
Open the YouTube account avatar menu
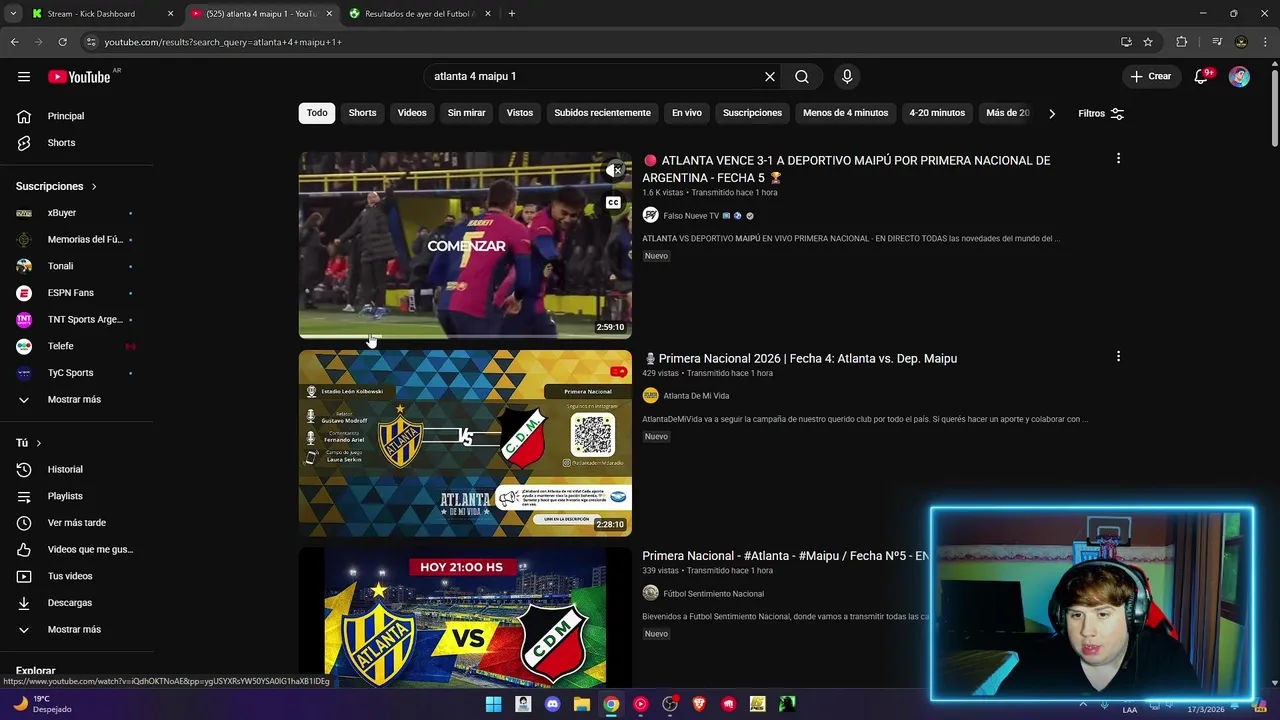click(x=1239, y=77)
